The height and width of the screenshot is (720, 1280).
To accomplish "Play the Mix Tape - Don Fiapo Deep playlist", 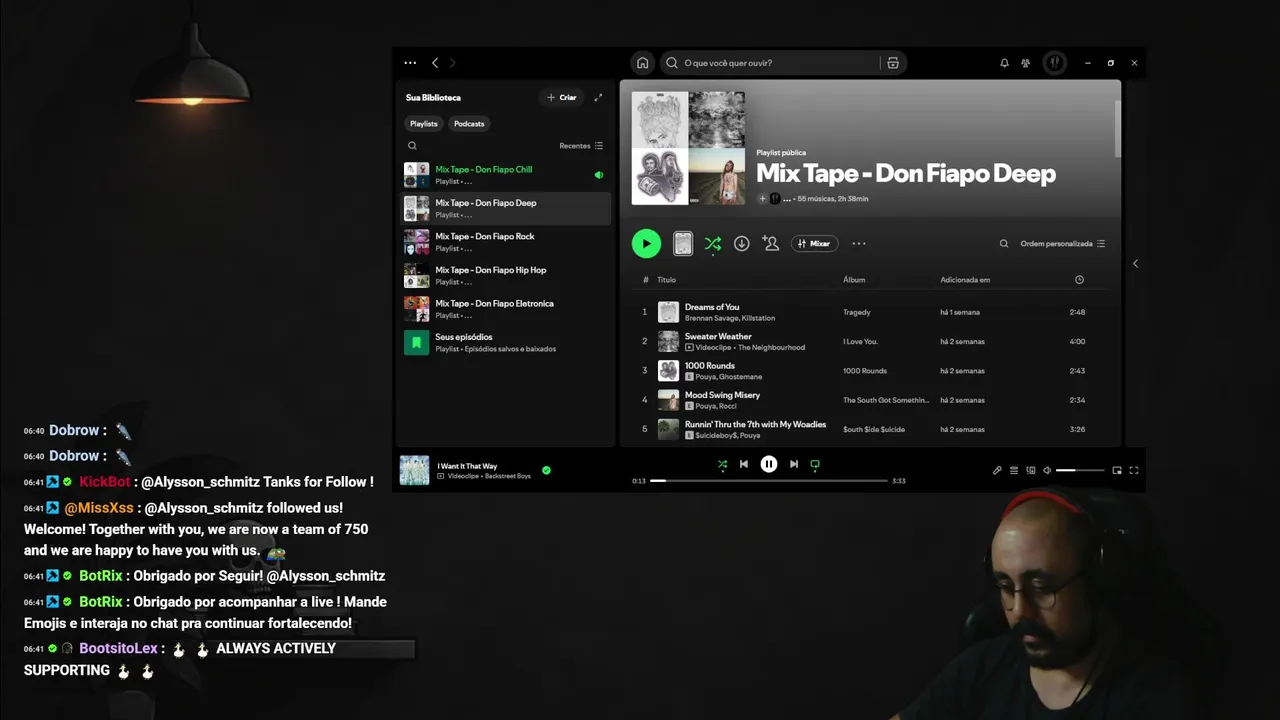I will tap(646, 243).
